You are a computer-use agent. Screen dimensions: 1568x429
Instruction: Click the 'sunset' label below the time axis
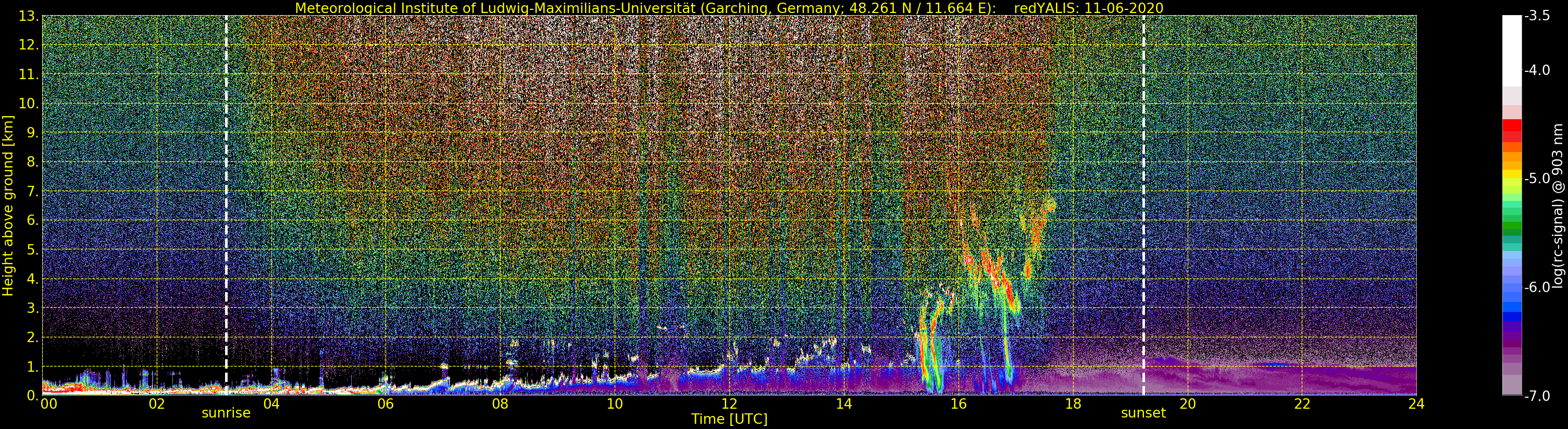point(1143,412)
